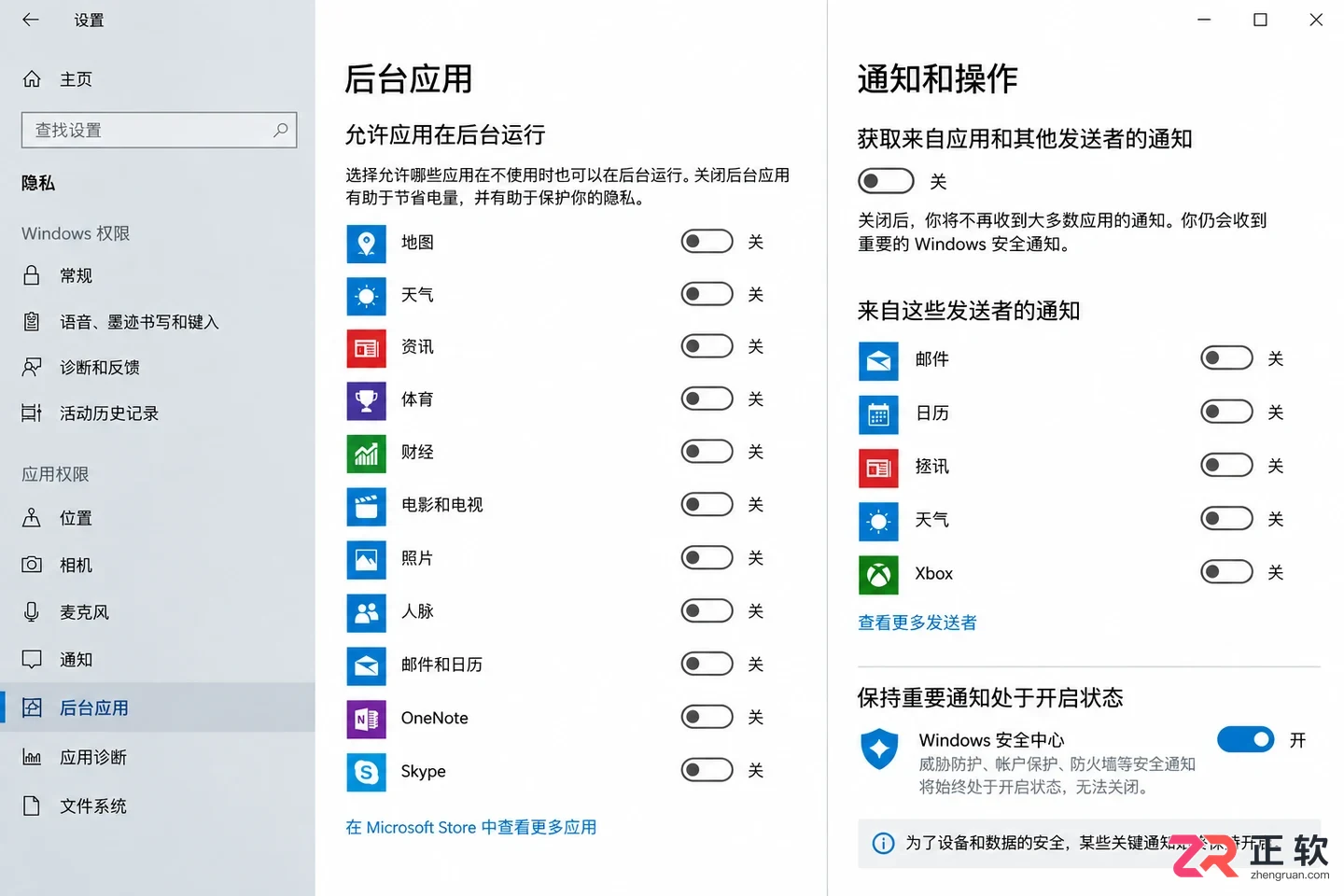The width and height of the screenshot is (1344, 896).
Task: Click the Xbox icon in notification senders
Action: [878, 575]
